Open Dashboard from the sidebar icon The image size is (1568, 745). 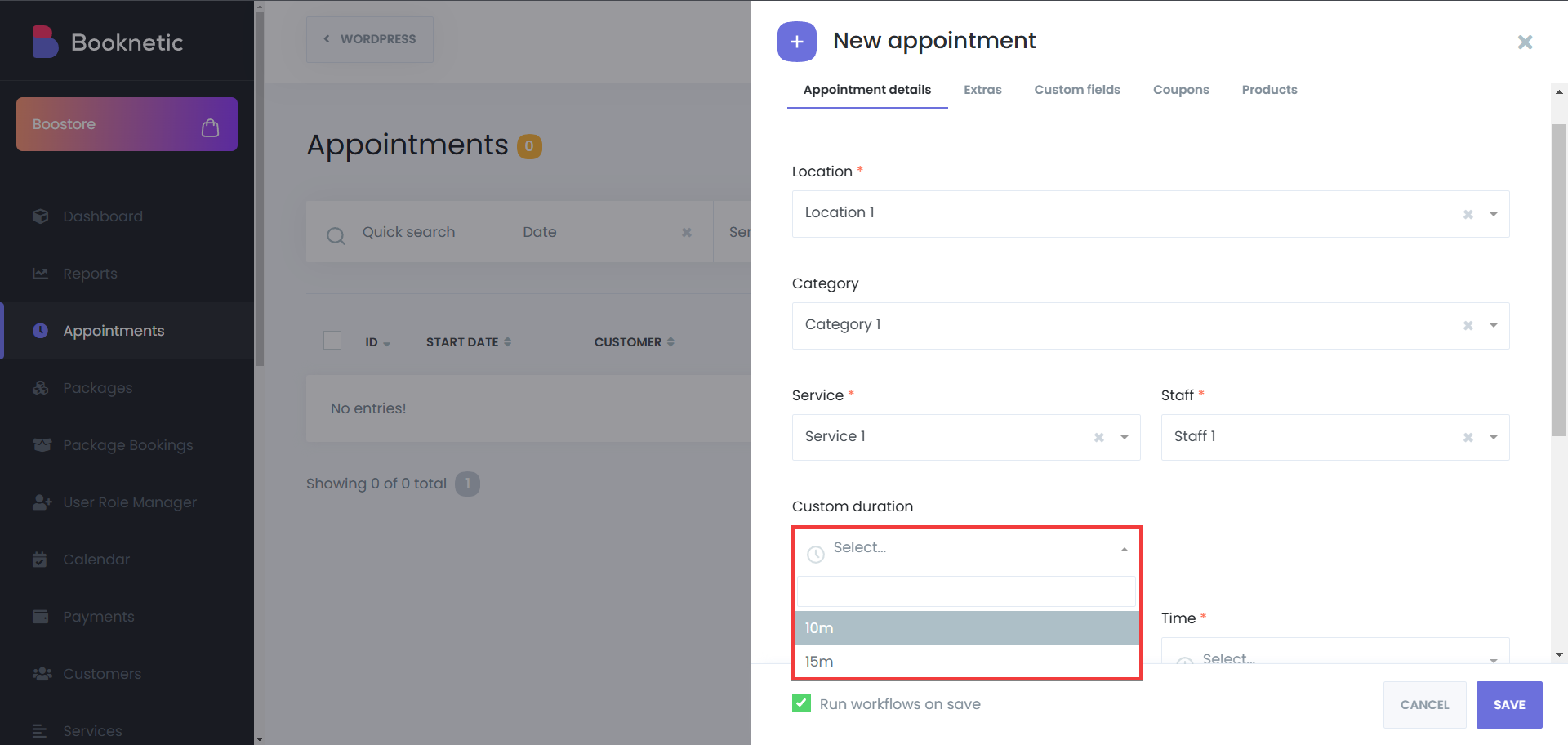[x=41, y=216]
